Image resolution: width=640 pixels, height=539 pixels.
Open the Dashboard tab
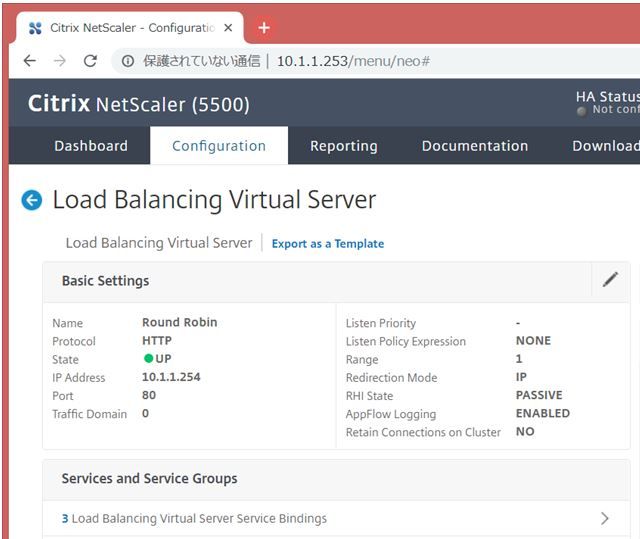pyautogui.click(x=91, y=146)
